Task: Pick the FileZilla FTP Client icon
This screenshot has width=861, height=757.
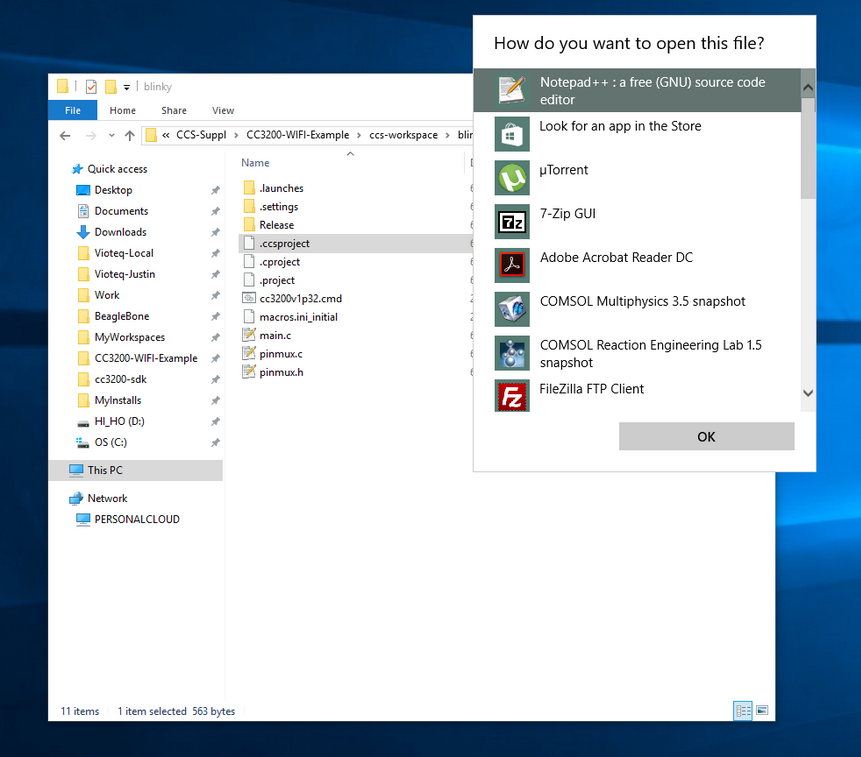Action: pyautogui.click(x=512, y=396)
